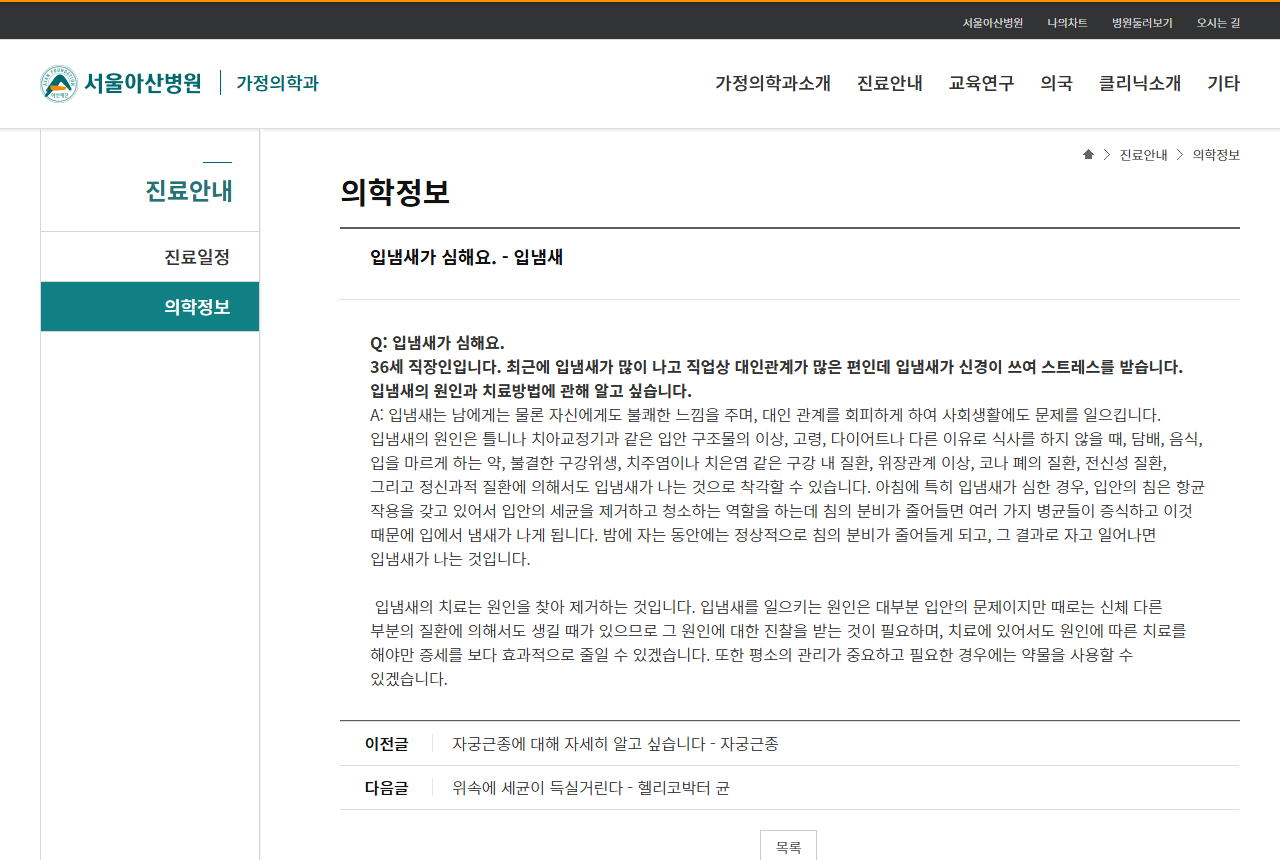The width and height of the screenshot is (1280, 860).
Task: Open 클리닉소개 main menu
Action: pos(1140,83)
